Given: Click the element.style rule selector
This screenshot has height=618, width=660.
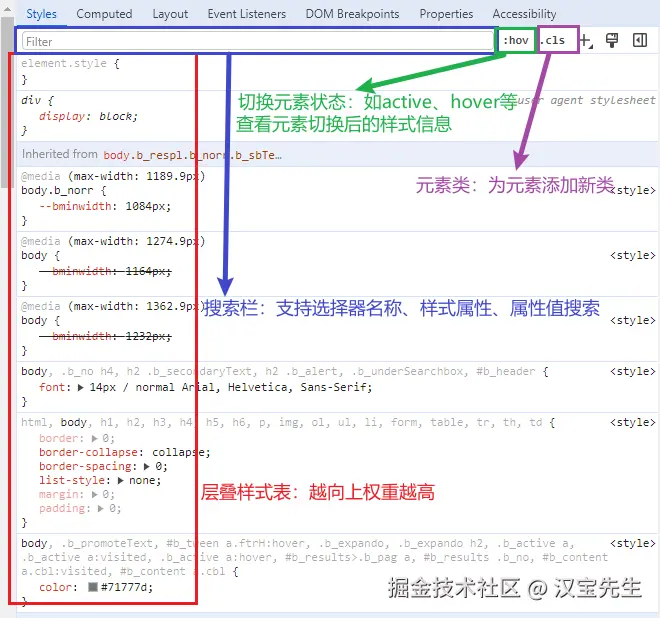Looking at the screenshot, I should (x=64, y=63).
